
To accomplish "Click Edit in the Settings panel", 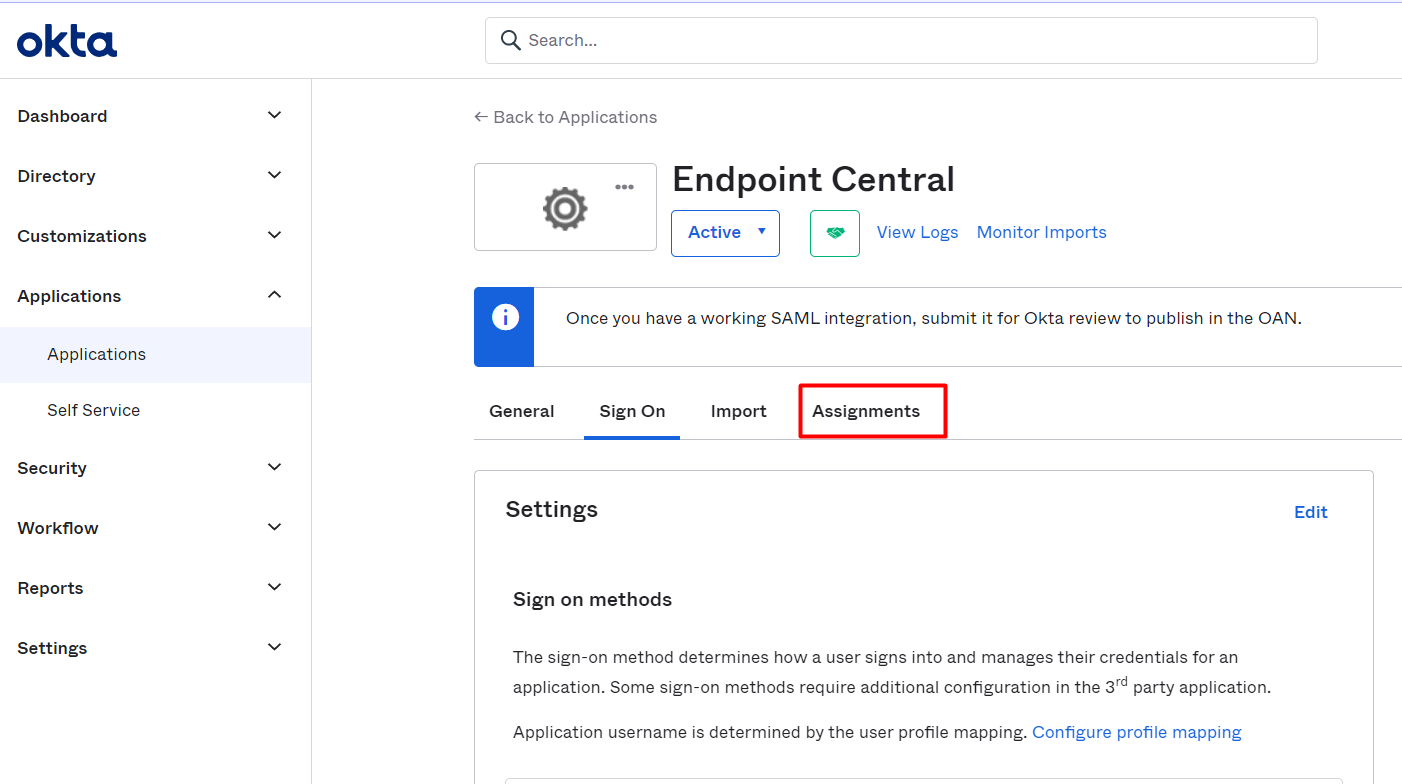I will pyautogui.click(x=1310, y=512).
